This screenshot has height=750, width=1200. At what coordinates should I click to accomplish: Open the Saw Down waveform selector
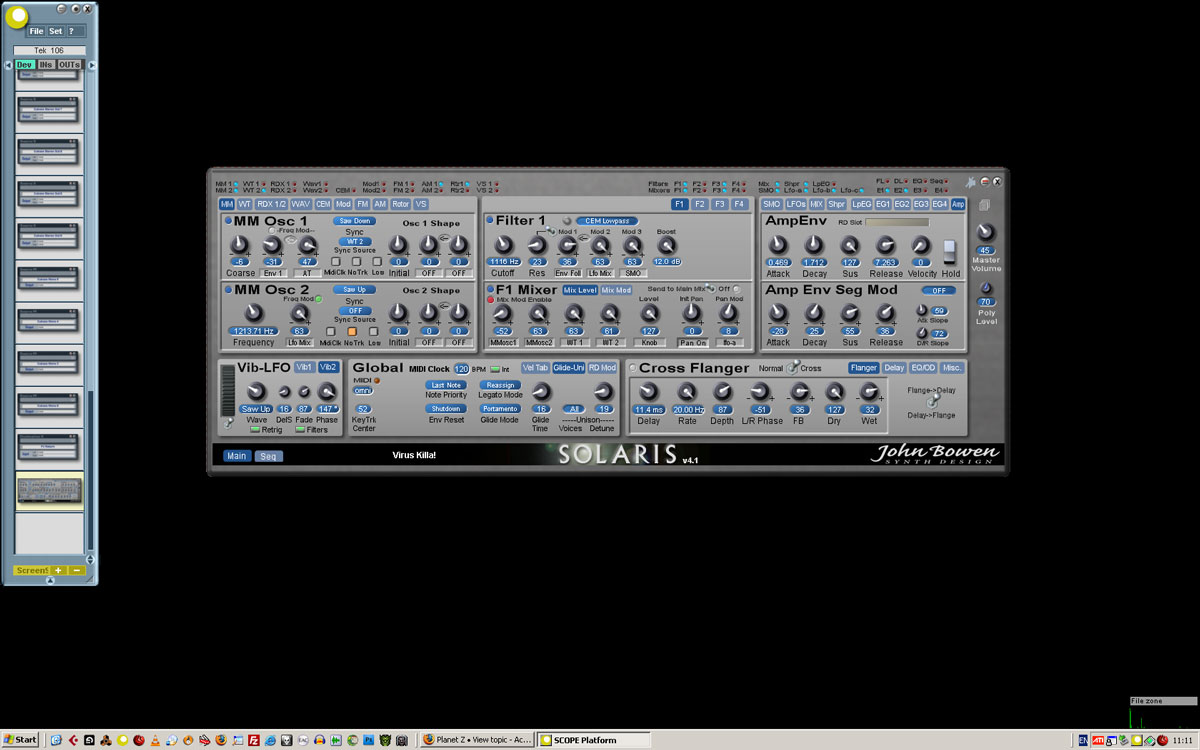[x=355, y=221]
